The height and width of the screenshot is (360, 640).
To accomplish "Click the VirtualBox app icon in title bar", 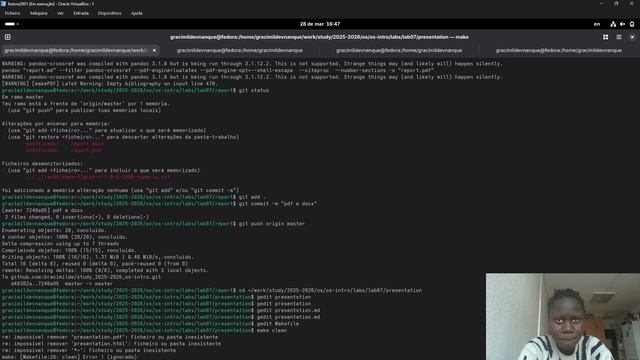I will [x=4, y=4].
